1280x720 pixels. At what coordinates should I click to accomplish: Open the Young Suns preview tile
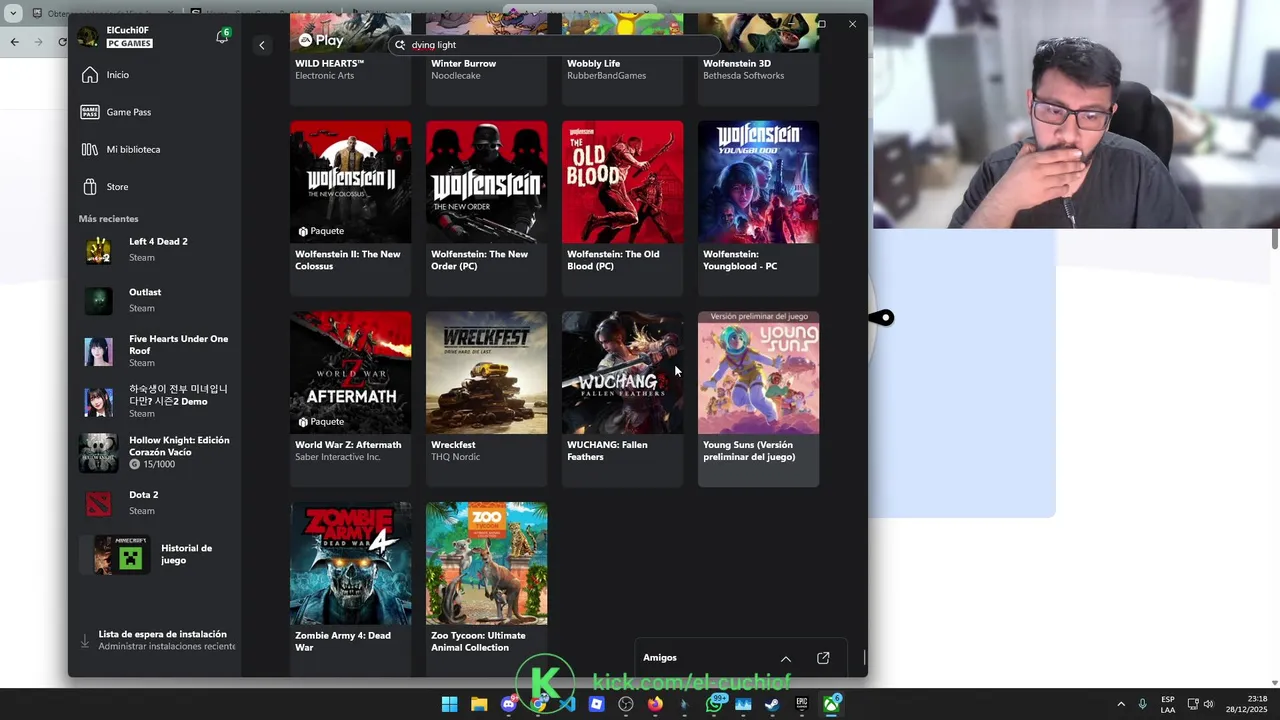[758, 399]
